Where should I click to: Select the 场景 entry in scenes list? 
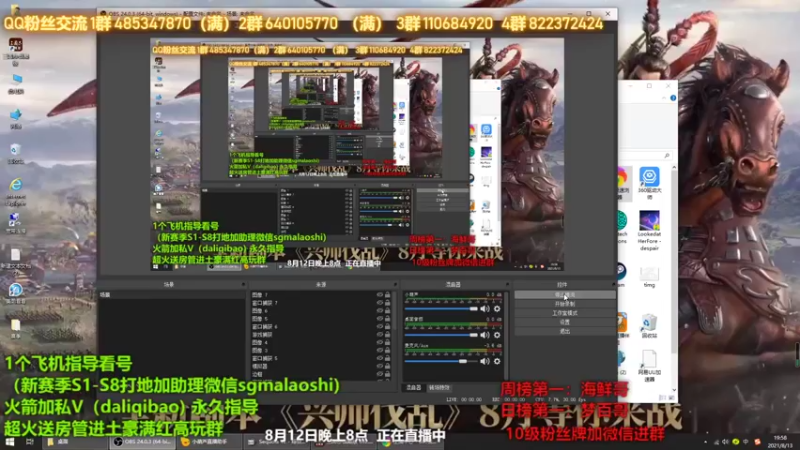pyautogui.click(x=171, y=295)
